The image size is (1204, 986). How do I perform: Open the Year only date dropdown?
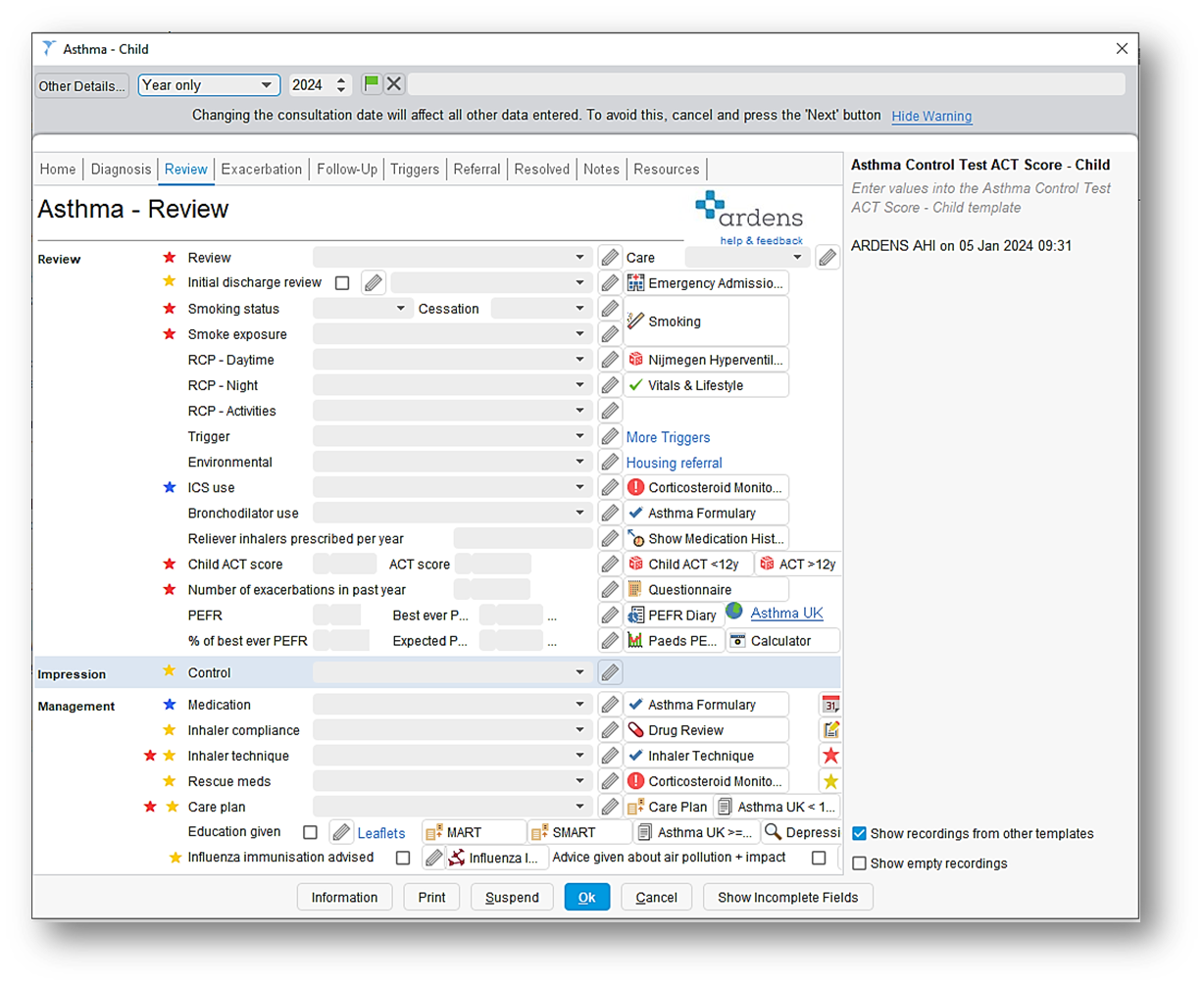(266, 85)
